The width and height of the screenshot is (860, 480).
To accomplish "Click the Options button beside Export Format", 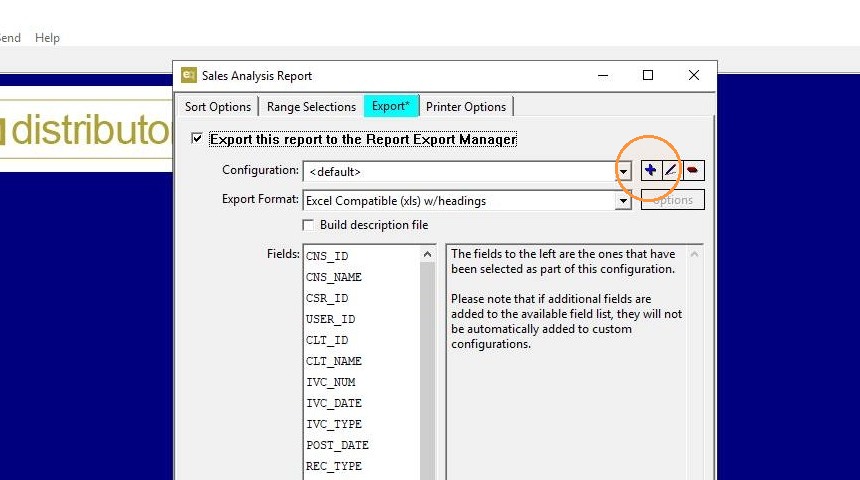I will click(672, 200).
